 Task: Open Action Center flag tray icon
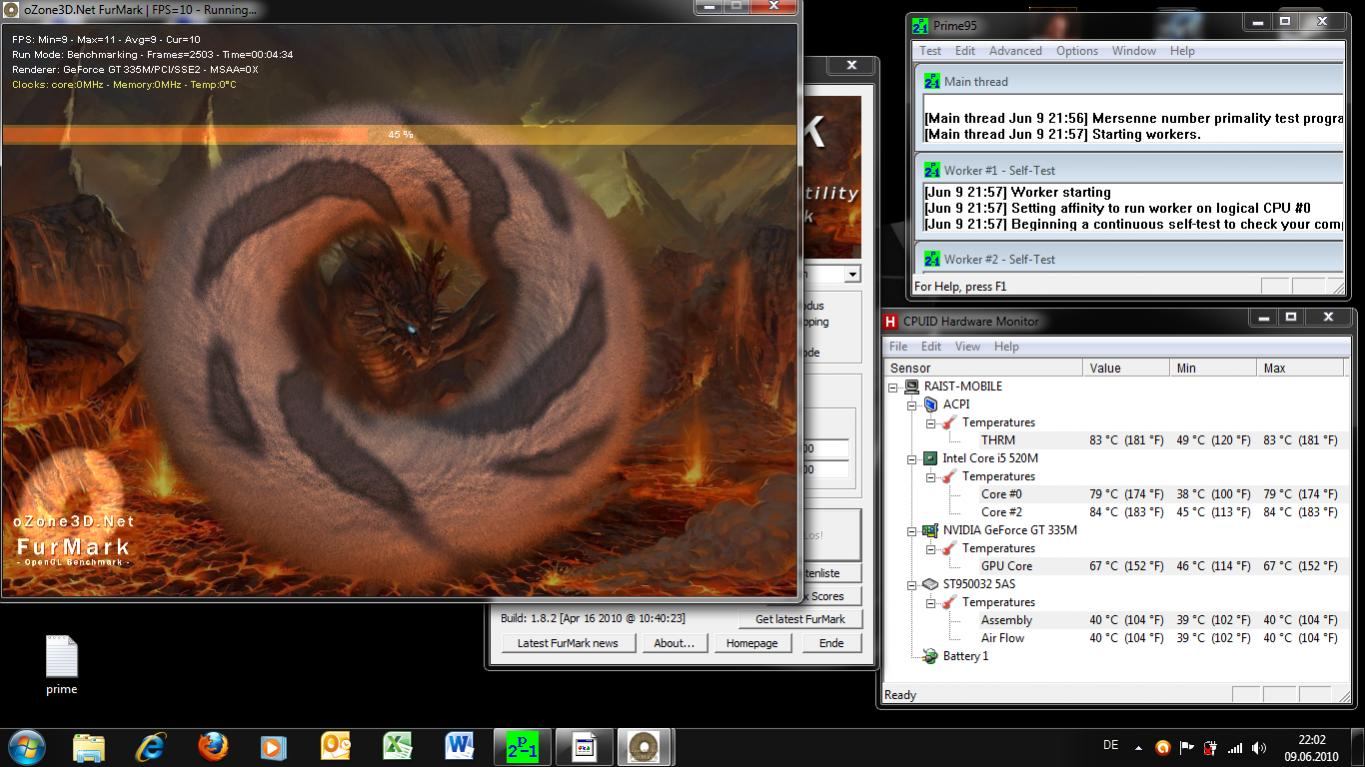tap(1186, 747)
